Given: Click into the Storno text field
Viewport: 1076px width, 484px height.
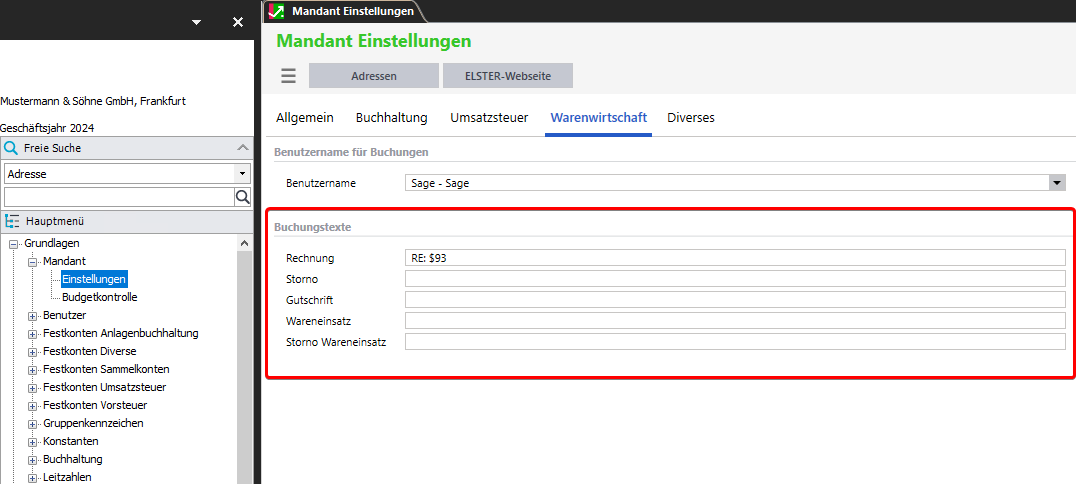Looking at the screenshot, I should tap(735, 279).
